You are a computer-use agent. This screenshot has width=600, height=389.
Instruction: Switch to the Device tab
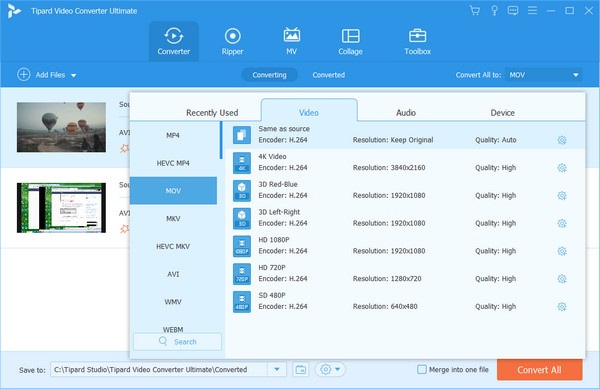click(502, 112)
